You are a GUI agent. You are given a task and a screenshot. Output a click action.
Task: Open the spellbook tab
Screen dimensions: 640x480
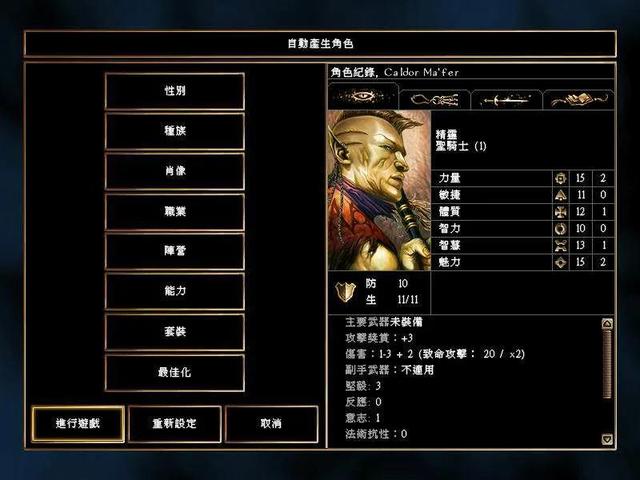point(578,100)
